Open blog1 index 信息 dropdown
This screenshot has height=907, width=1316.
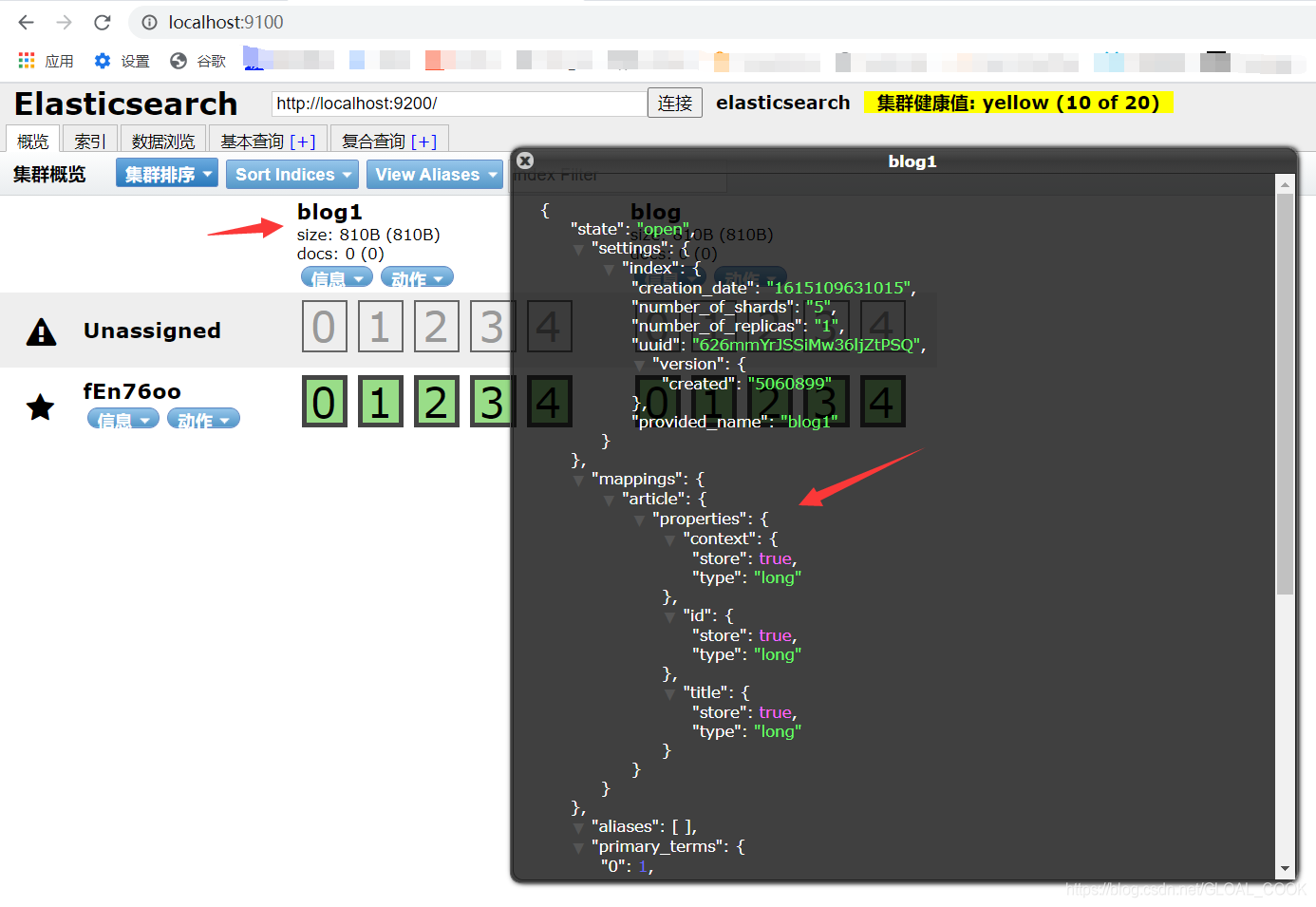coord(337,278)
